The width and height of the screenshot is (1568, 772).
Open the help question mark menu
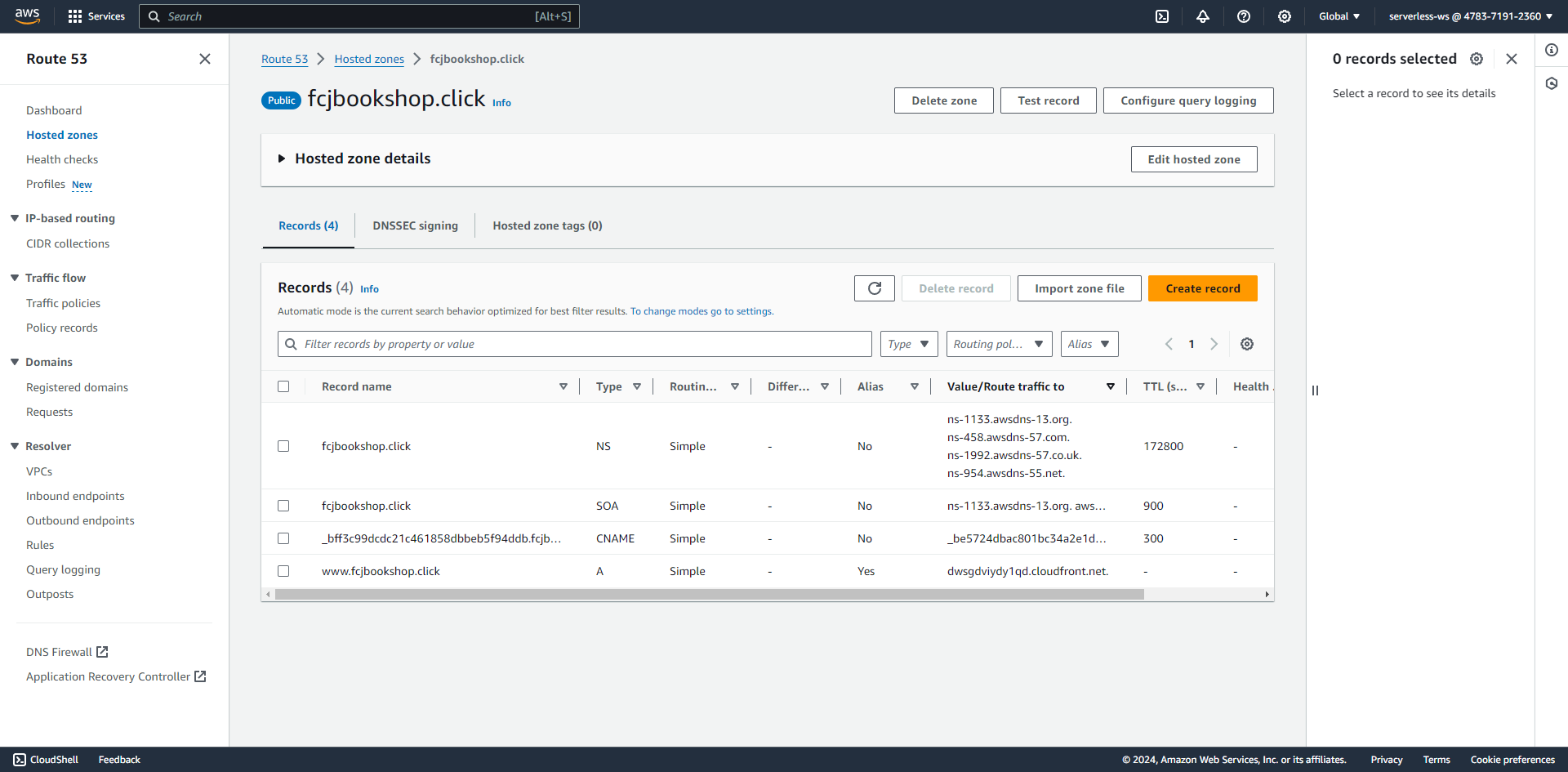coord(1244,16)
